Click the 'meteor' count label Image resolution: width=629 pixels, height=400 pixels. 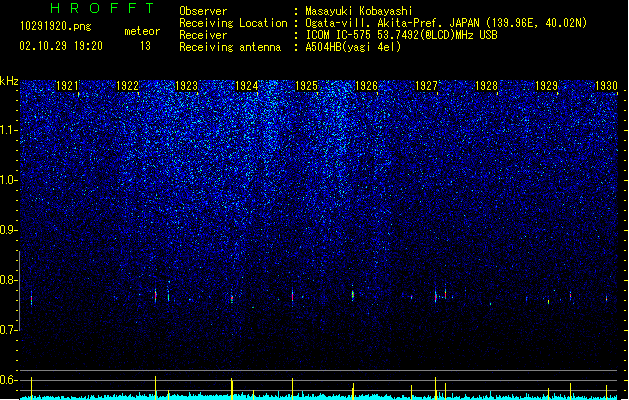[142, 31]
